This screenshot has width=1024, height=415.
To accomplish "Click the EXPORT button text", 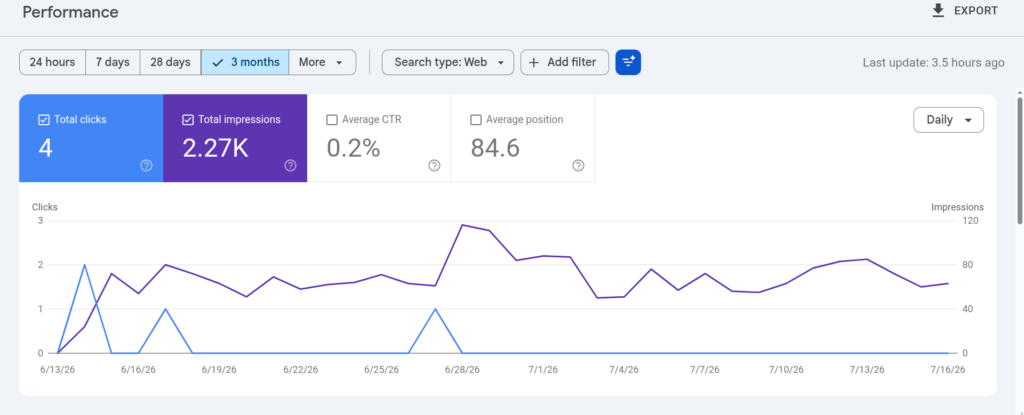I will point(976,10).
